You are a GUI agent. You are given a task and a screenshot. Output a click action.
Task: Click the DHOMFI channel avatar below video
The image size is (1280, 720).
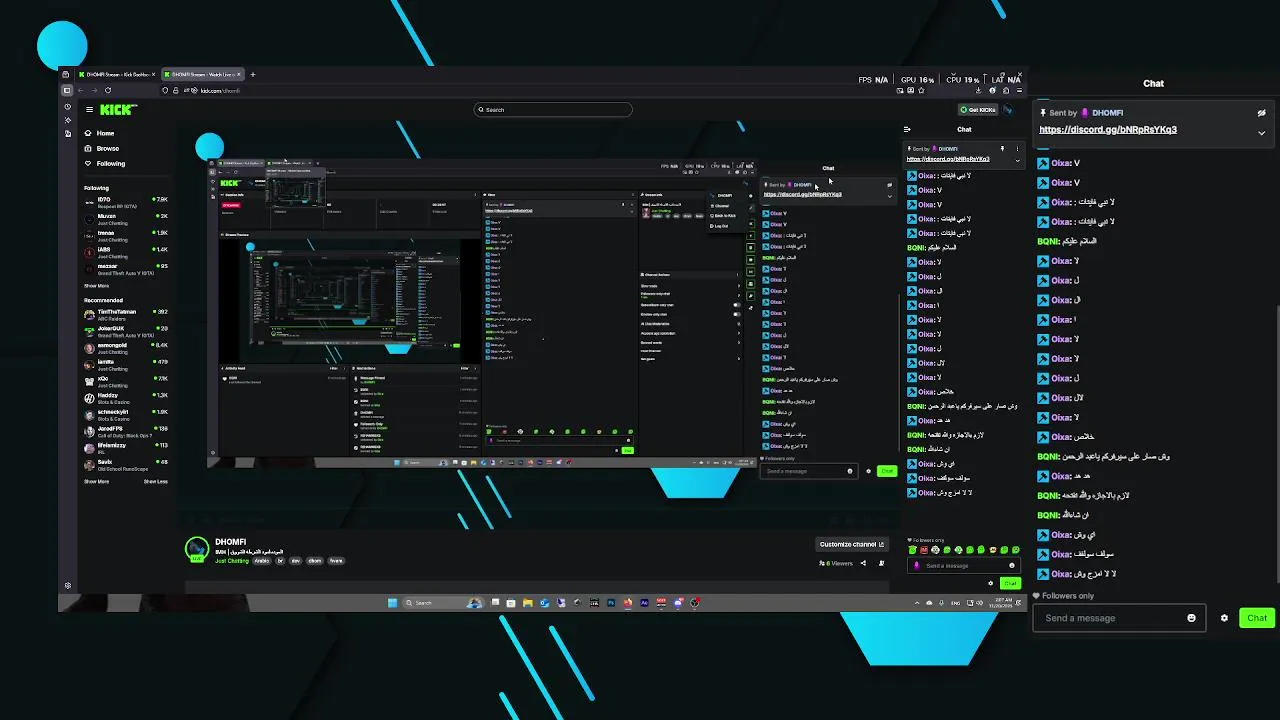(x=197, y=550)
